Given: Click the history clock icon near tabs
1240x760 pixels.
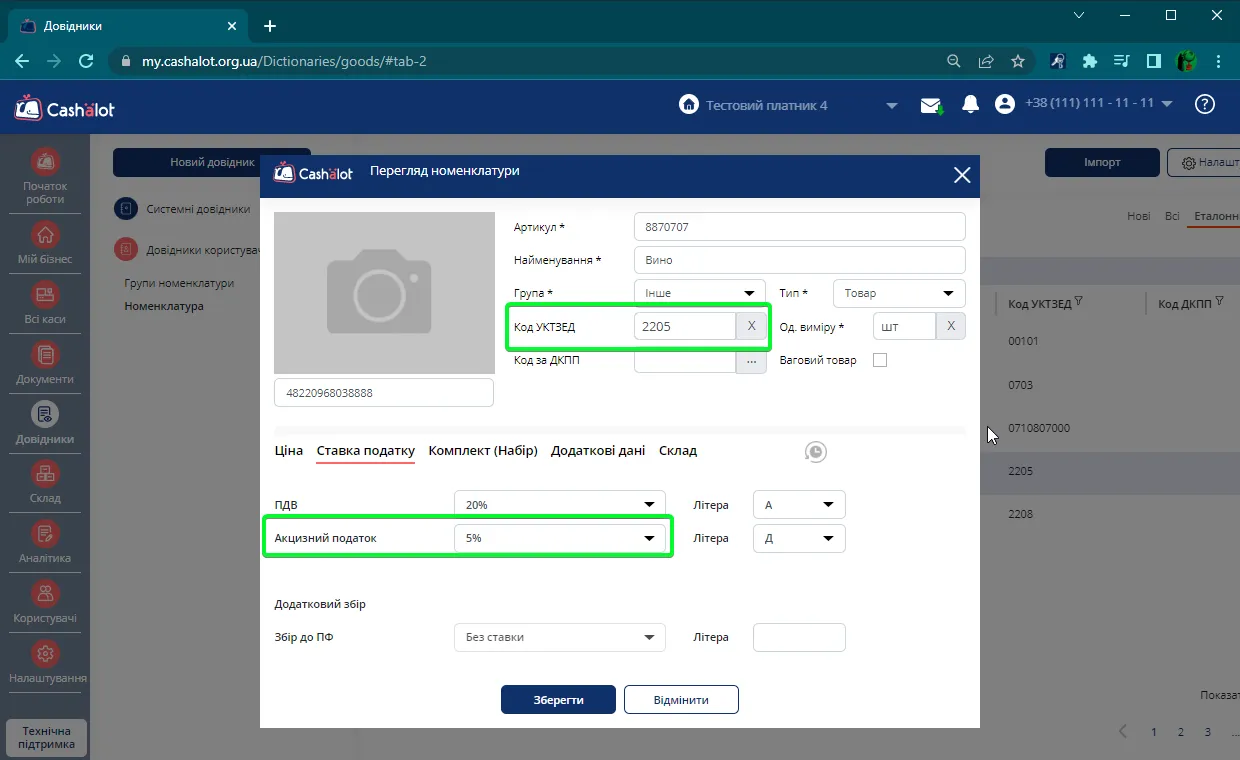Looking at the screenshot, I should click(x=816, y=452).
